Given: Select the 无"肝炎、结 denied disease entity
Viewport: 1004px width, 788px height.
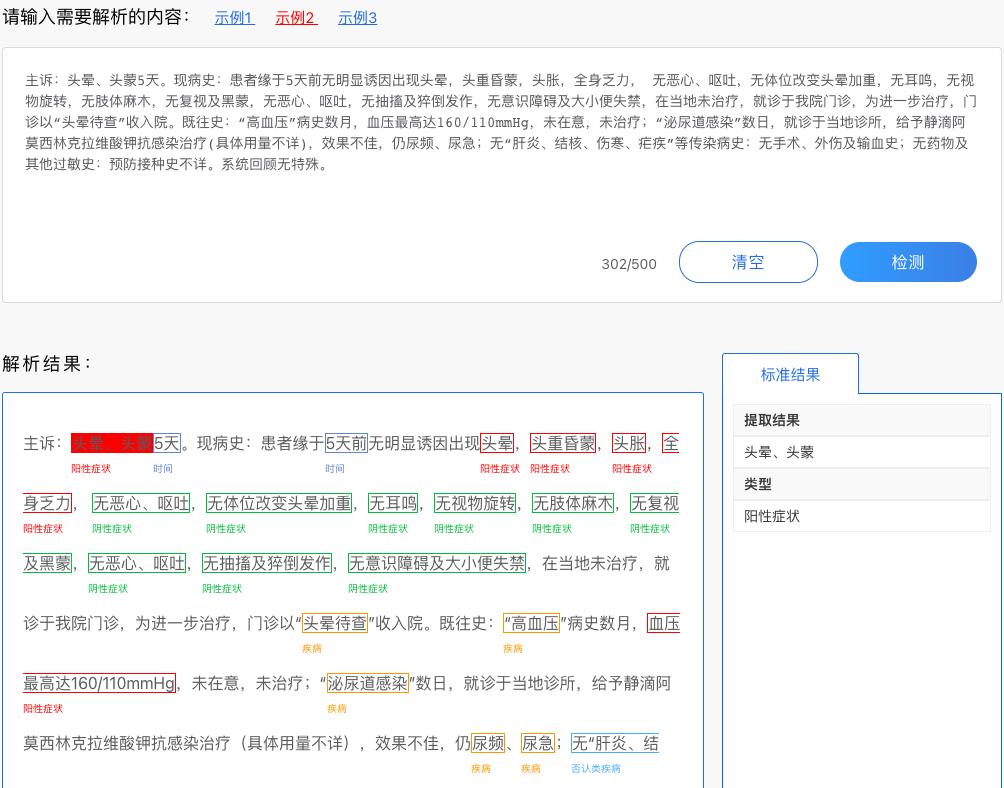Looking at the screenshot, I should pos(615,743).
